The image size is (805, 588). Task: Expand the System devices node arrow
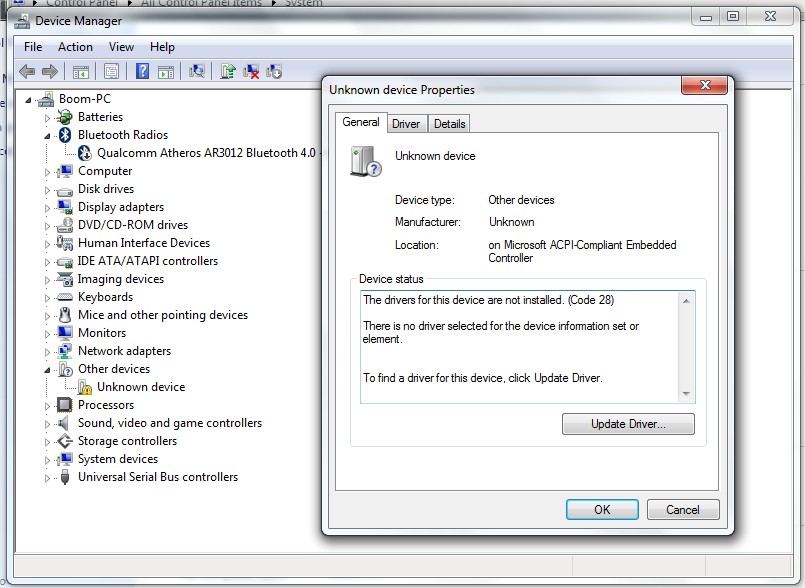point(47,460)
